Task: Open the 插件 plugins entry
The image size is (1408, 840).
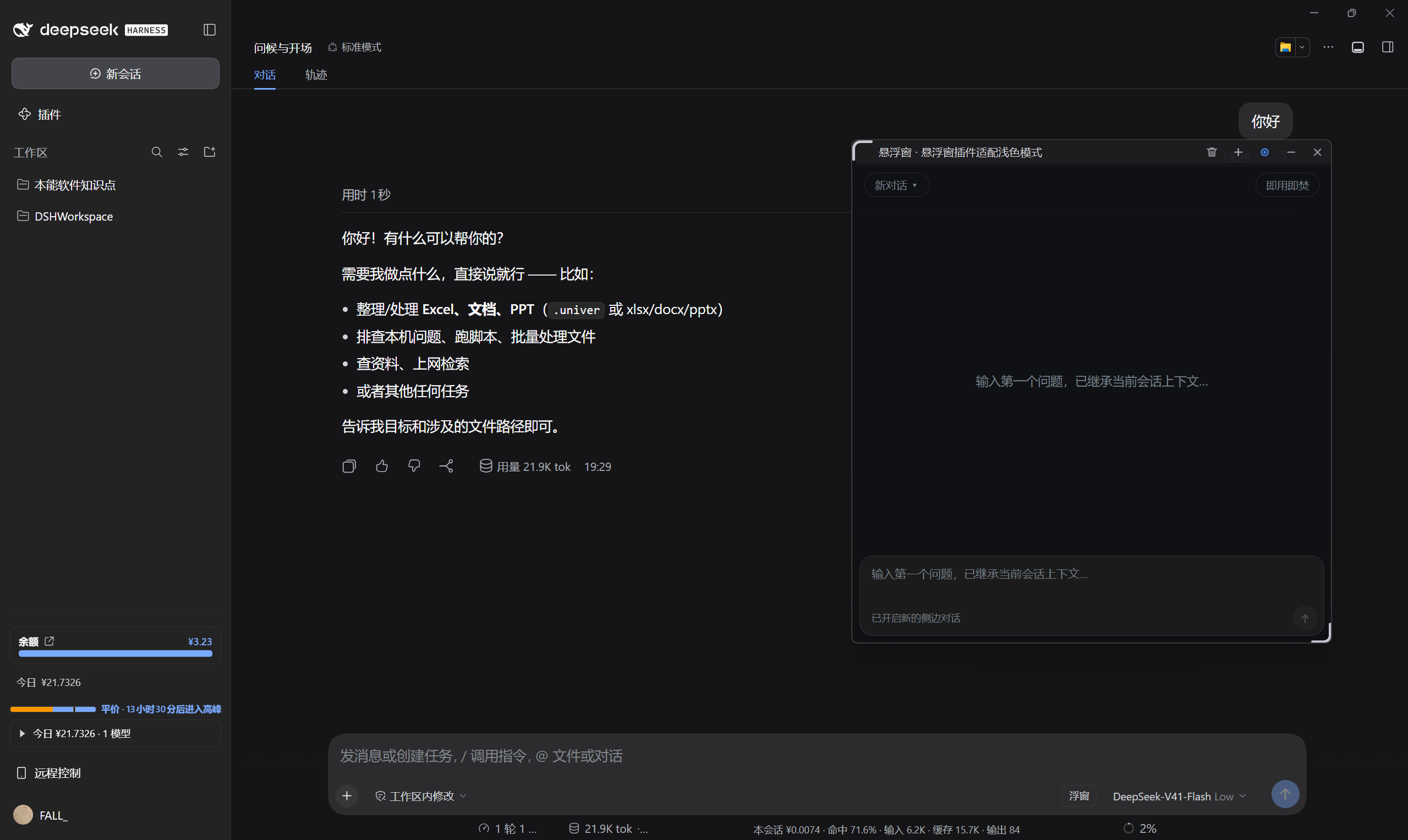Action: coord(40,114)
